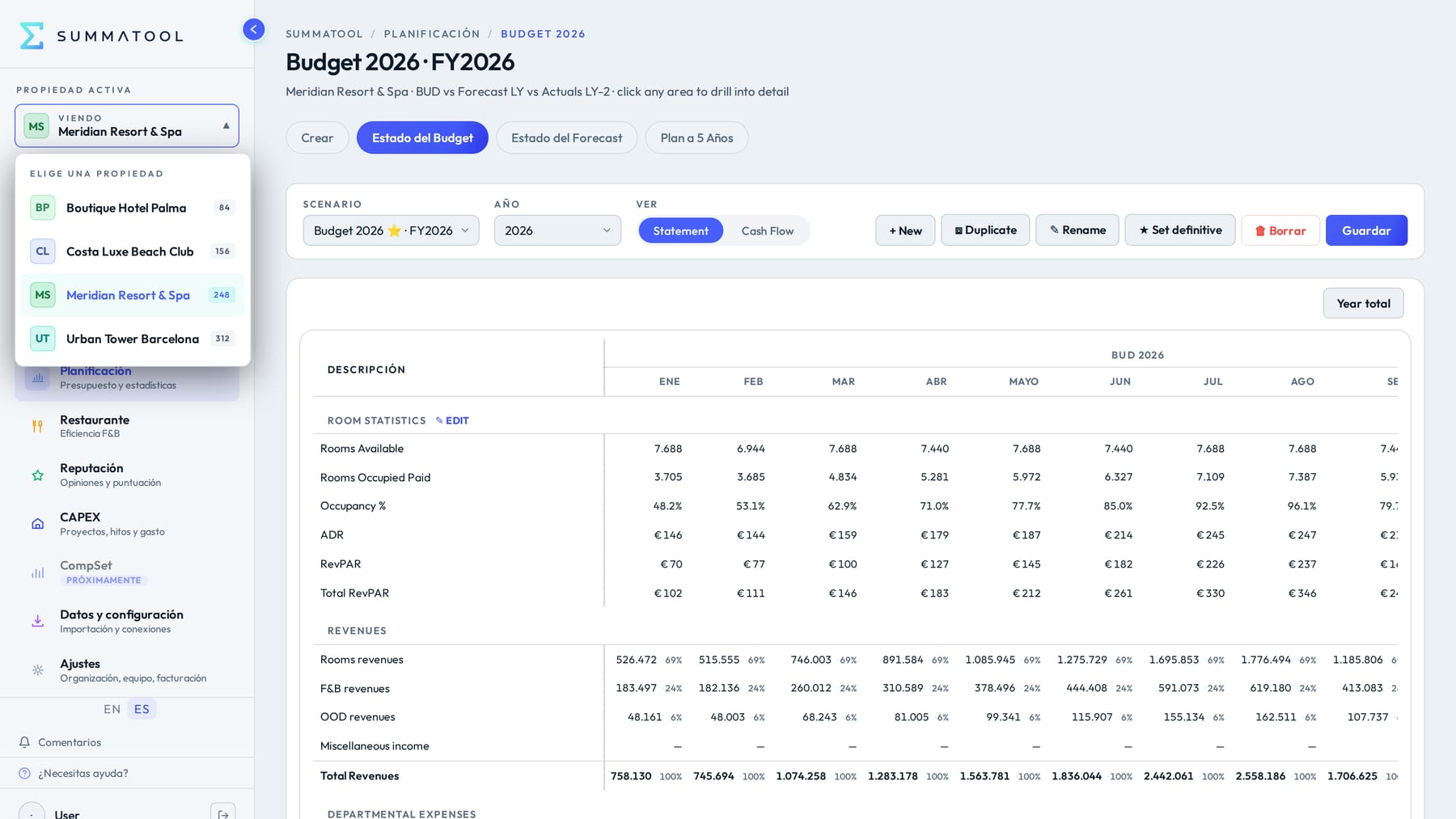
Task: Click the SUMMATOOL breadcrumb link
Action: click(324, 34)
